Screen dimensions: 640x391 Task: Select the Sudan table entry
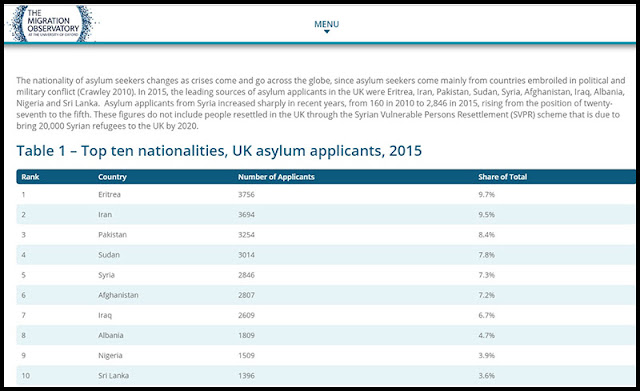click(109, 255)
